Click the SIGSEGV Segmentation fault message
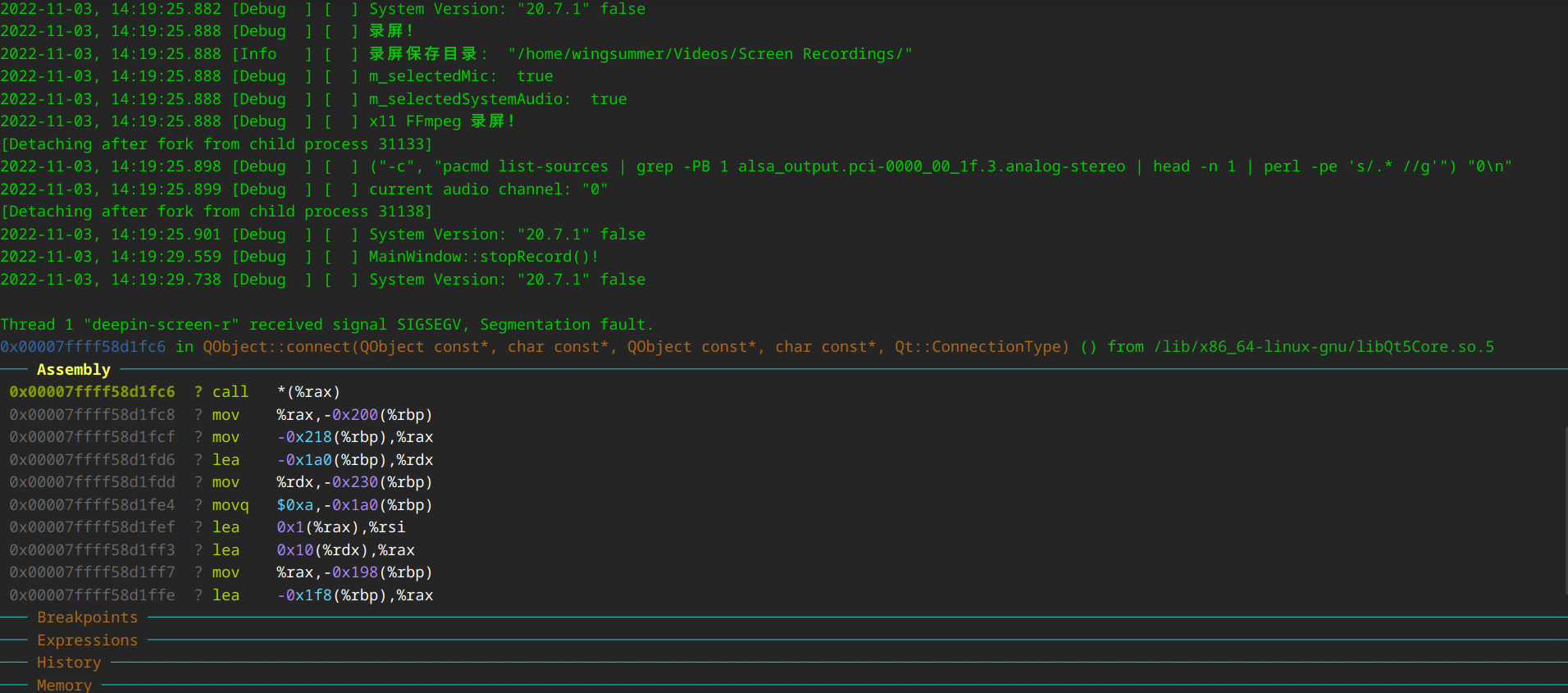The image size is (1568, 693). click(525, 325)
